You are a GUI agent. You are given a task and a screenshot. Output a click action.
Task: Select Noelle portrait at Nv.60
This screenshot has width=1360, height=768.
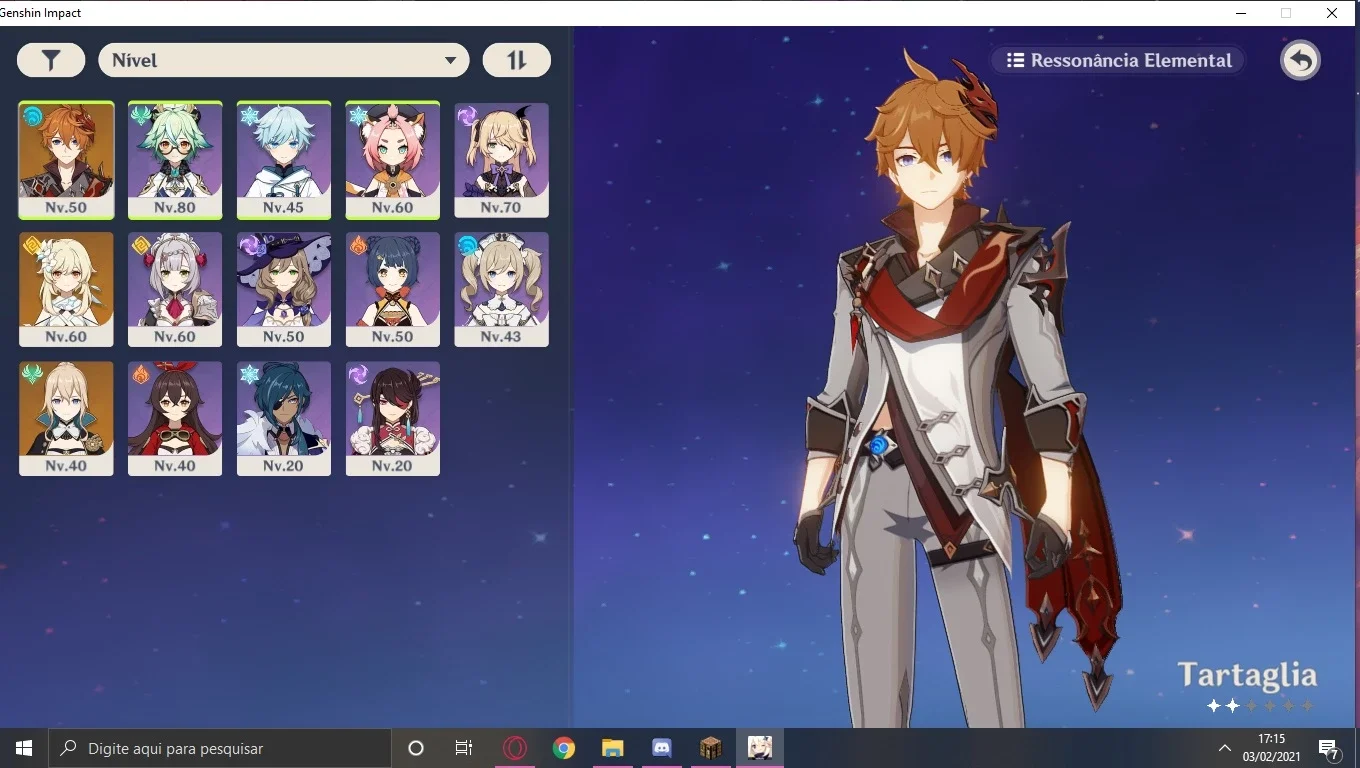(175, 289)
